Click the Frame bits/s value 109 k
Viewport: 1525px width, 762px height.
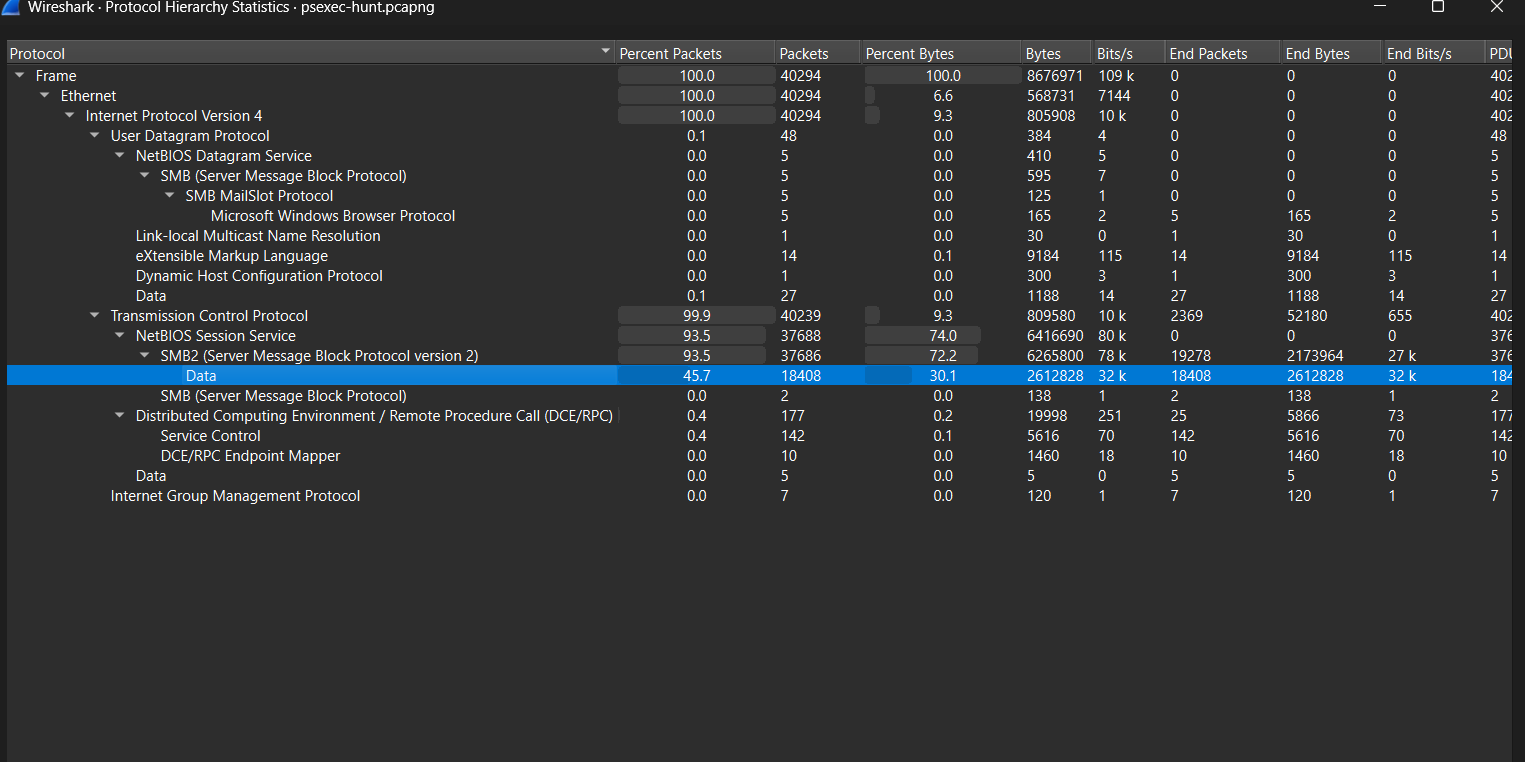(1116, 76)
